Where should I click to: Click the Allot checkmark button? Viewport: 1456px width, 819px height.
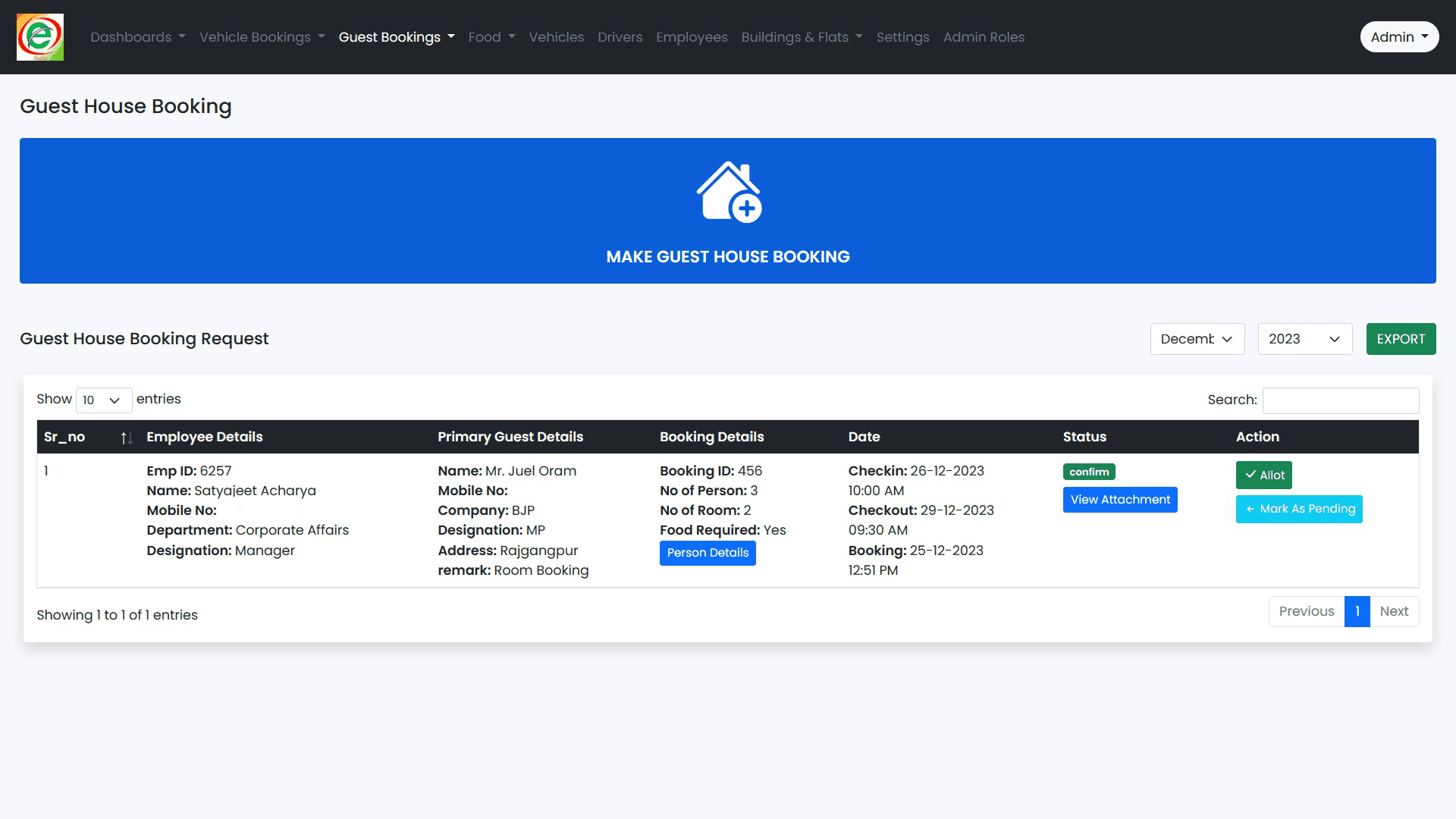1263,475
